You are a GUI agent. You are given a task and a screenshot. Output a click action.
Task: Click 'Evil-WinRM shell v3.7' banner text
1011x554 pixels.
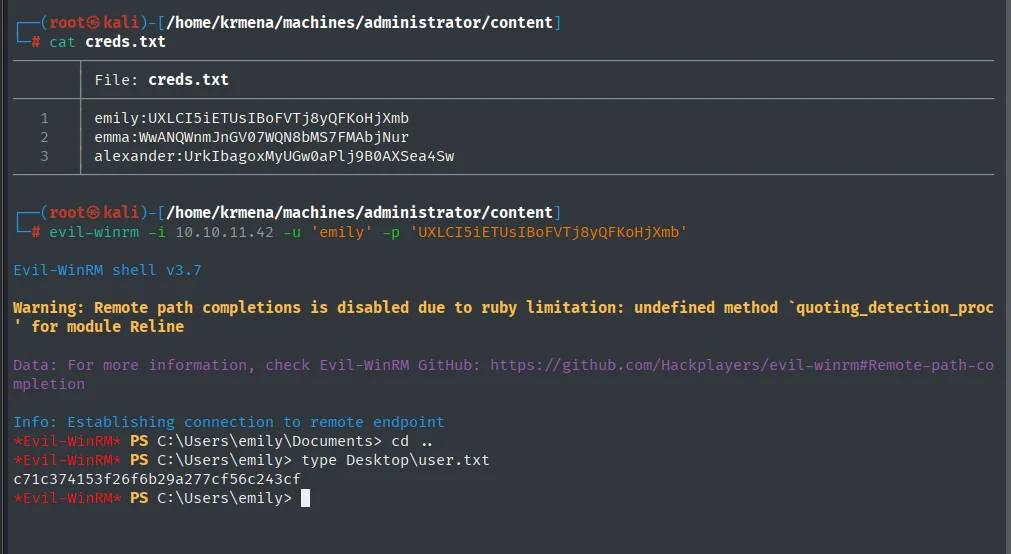107,270
